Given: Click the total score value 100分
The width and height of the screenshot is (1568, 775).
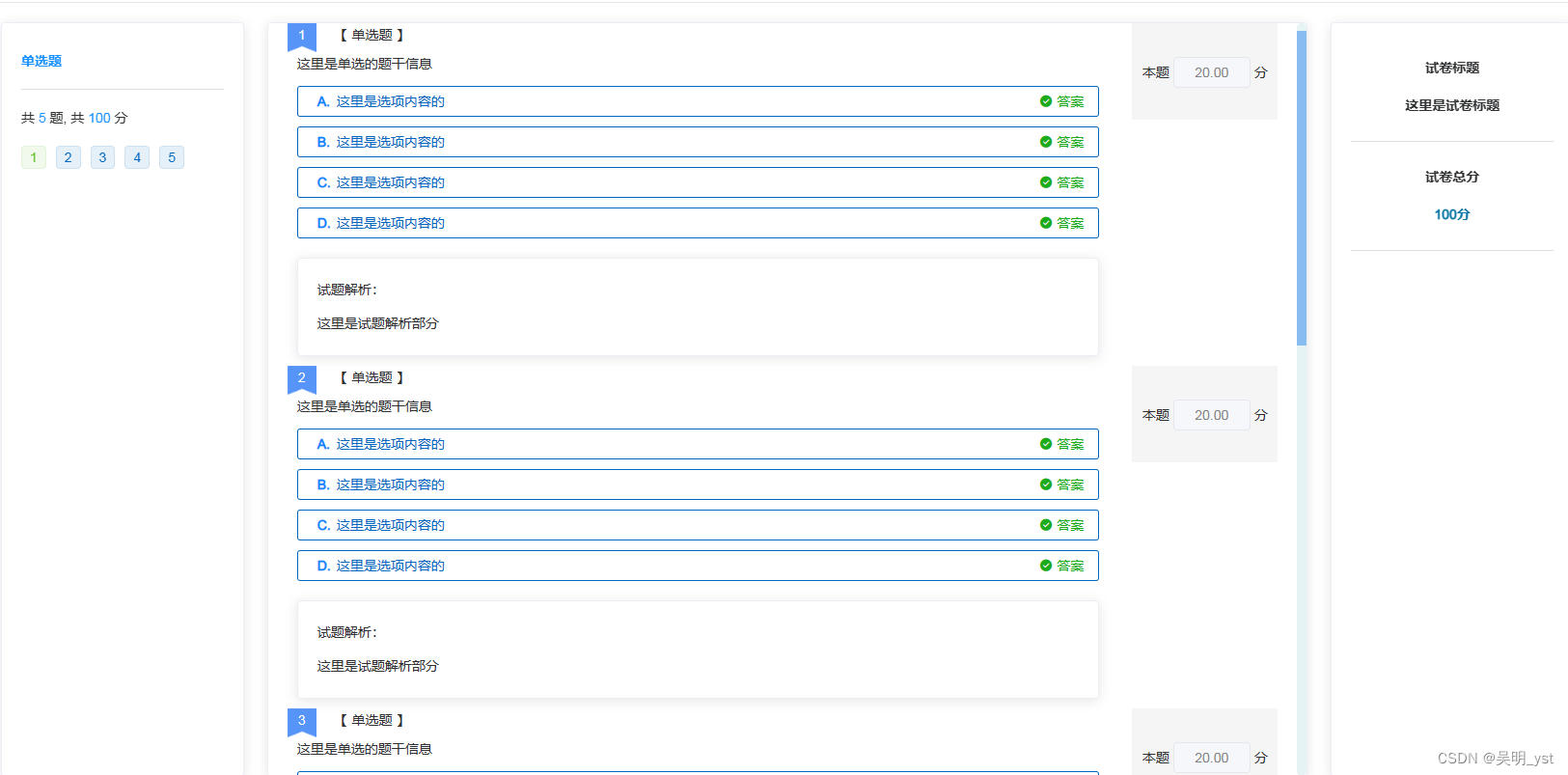Looking at the screenshot, I should (1452, 214).
